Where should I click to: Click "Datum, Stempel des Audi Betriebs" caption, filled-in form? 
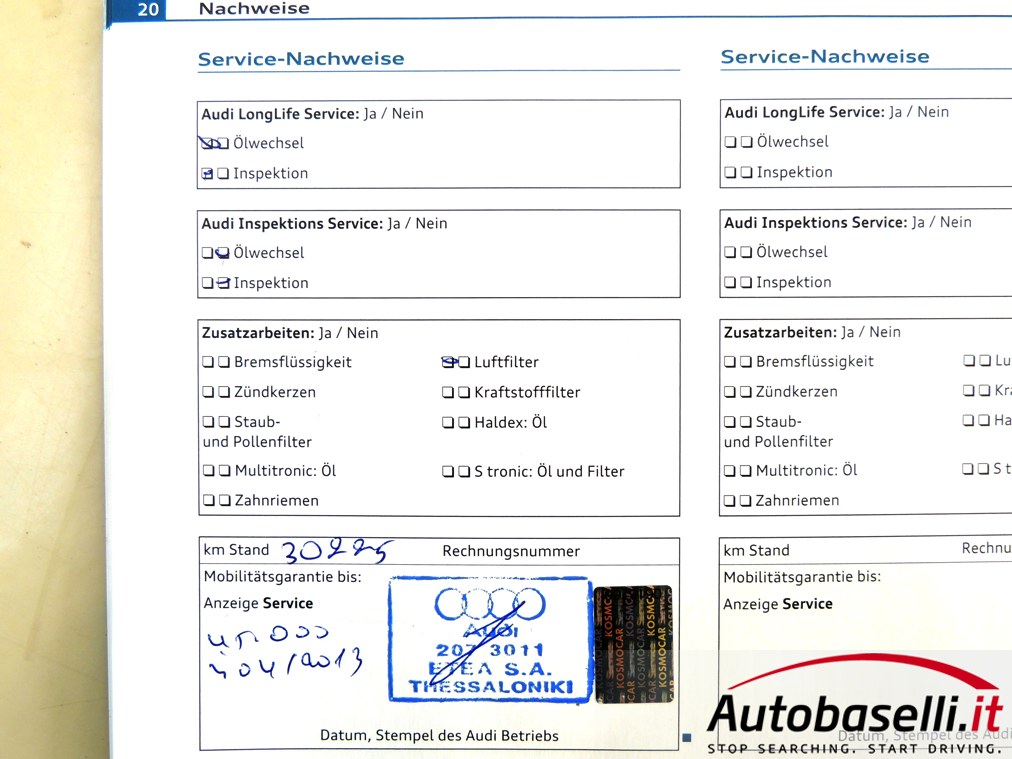pyautogui.click(x=440, y=736)
